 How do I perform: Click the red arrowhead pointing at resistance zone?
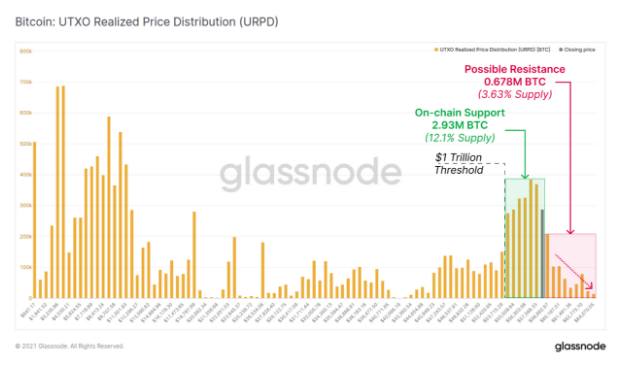(570, 231)
